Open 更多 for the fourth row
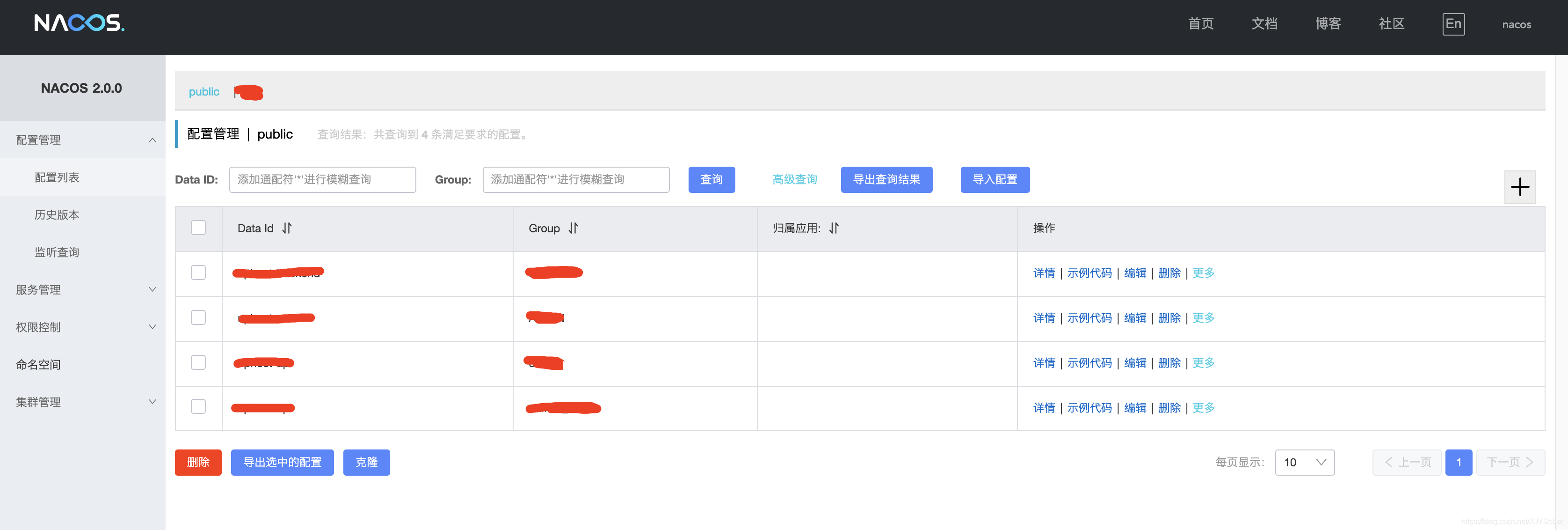Screen dimensions: 1568x530 tap(1204, 407)
